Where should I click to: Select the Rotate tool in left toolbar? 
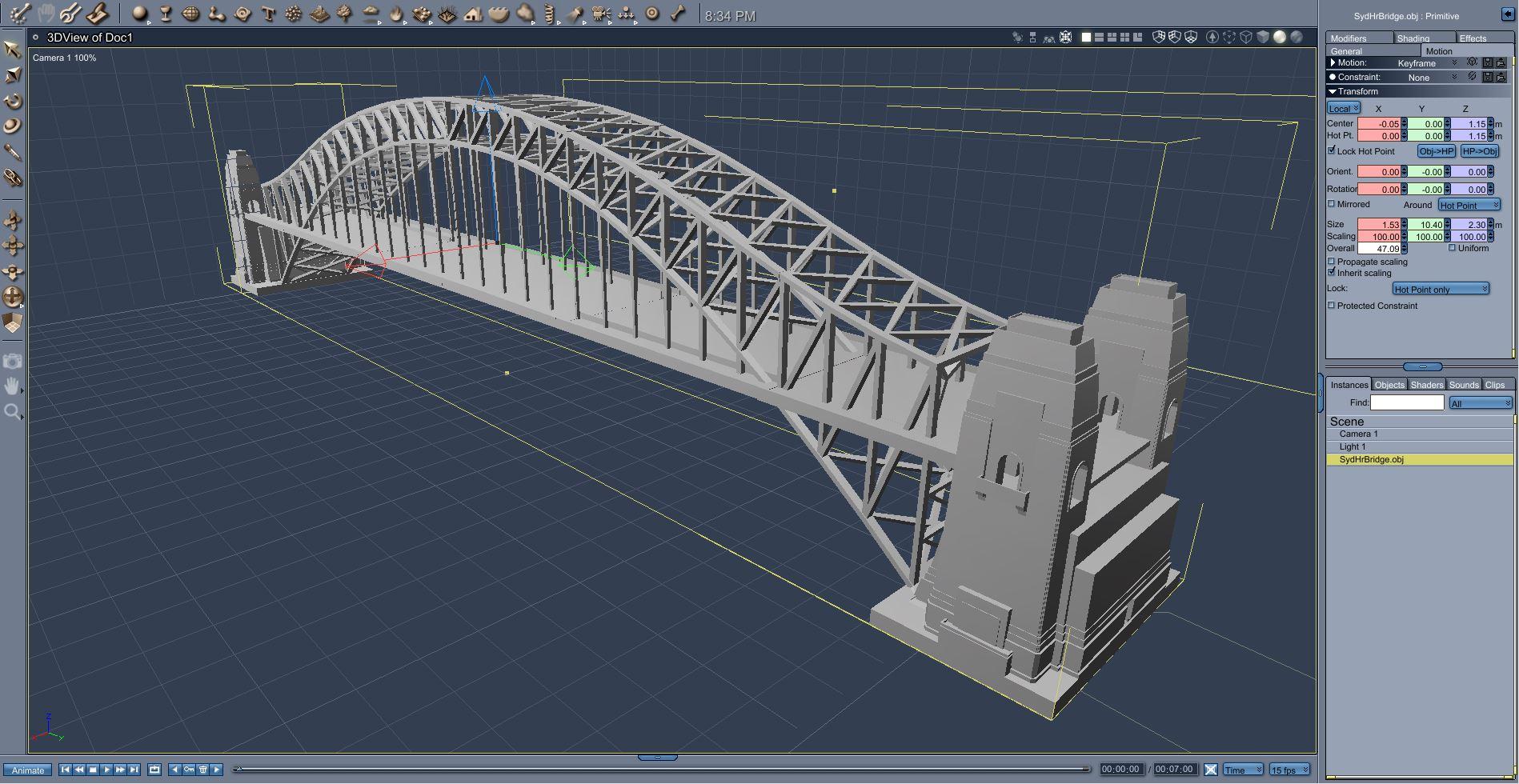pyautogui.click(x=13, y=101)
